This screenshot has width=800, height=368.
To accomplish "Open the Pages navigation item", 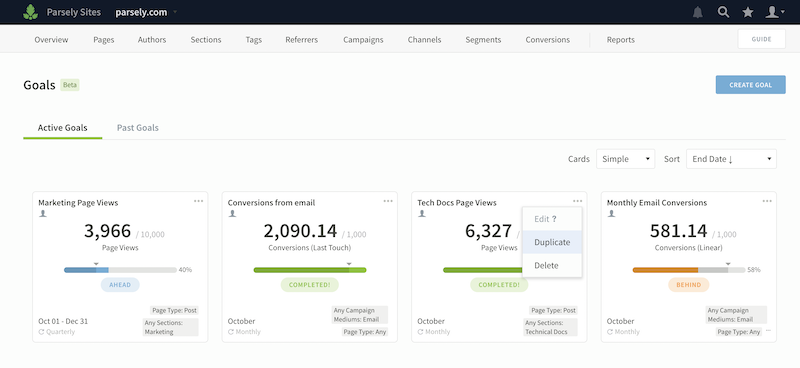I will tap(104, 39).
